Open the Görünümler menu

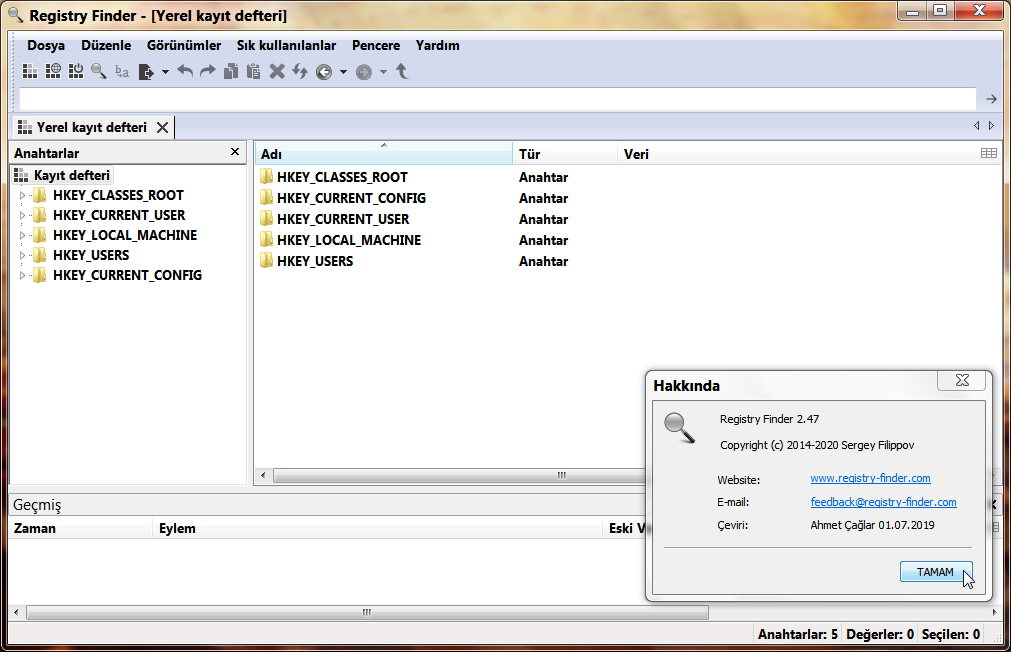pyautogui.click(x=184, y=45)
